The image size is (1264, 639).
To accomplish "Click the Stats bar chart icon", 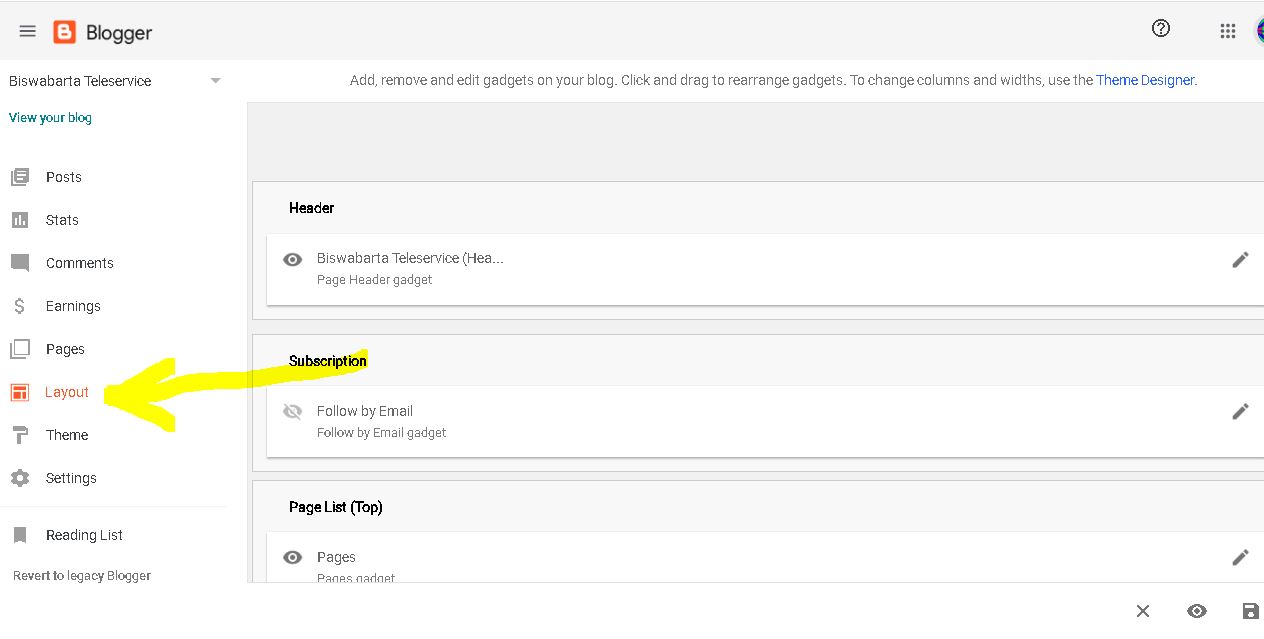I will (20, 220).
